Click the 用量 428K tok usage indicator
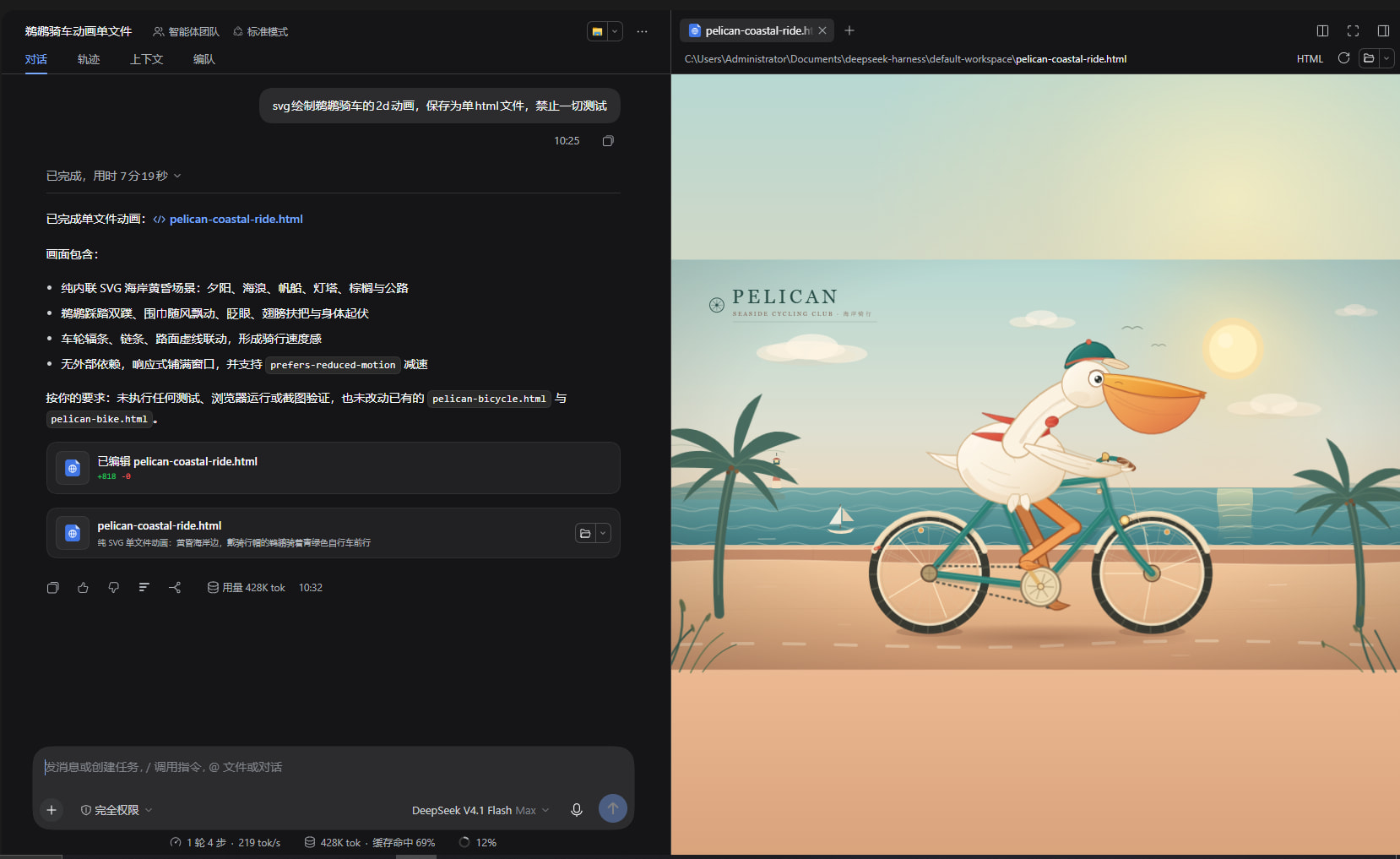Viewport: 1400px width, 859px height. [x=247, y=588]
